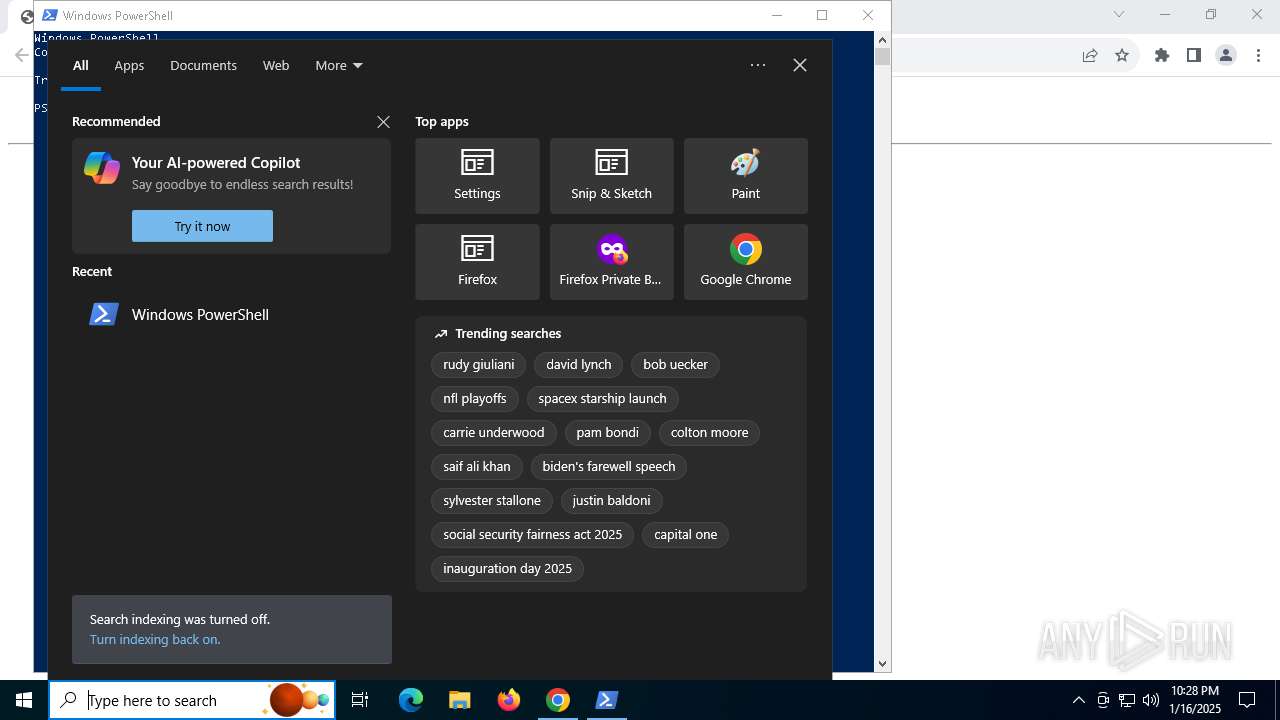Click PowerShell scrollbar up arrow

tap(883, 40)
